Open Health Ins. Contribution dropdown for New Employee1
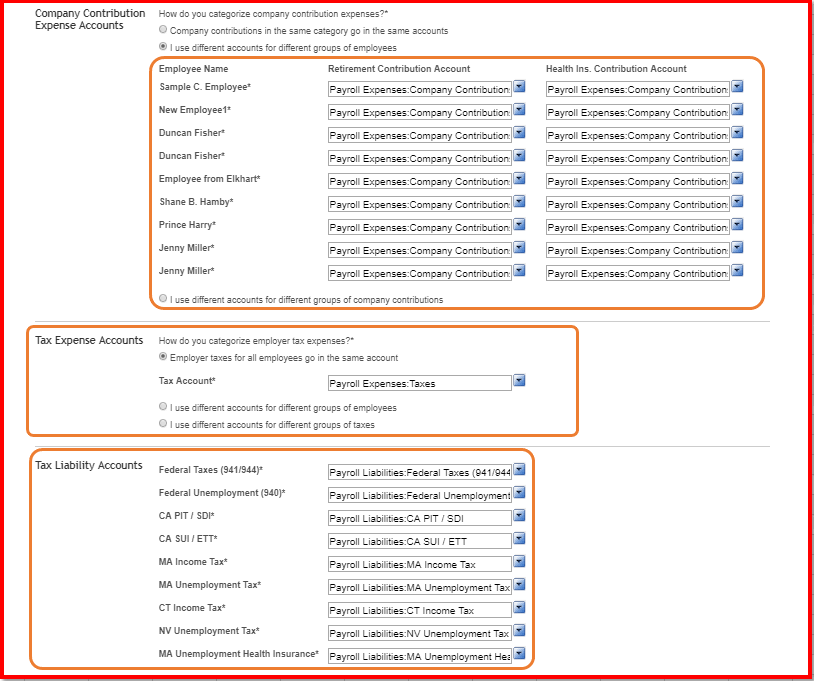Image resolution: width=814 pixels, height=681 pixels. pyautogui.click(x=737, y=110)
